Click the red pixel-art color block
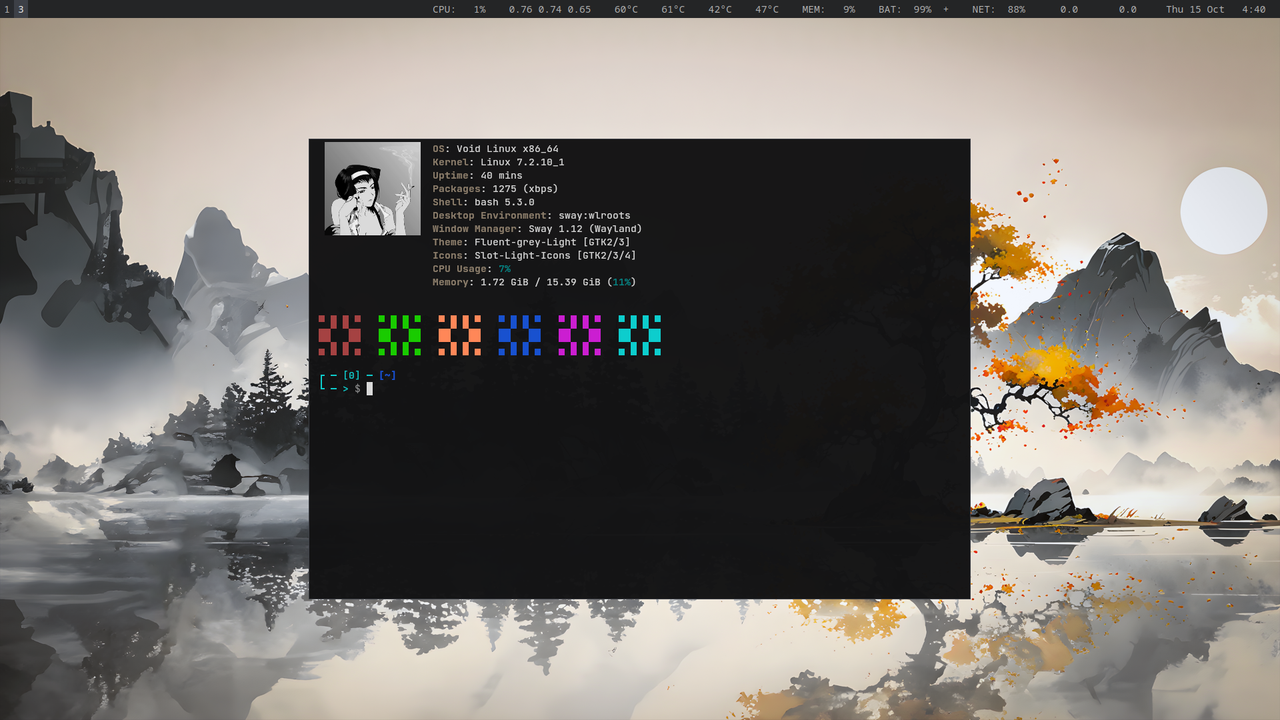 (x=339, y=335)
